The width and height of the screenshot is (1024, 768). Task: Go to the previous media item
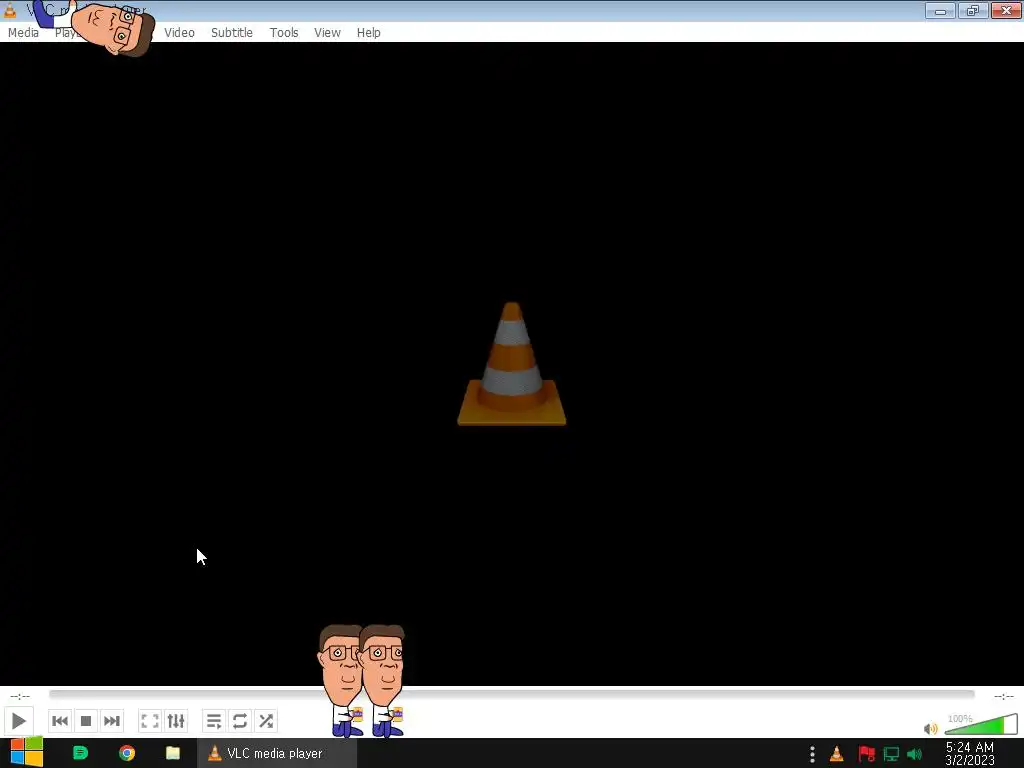tap(59, 721)
